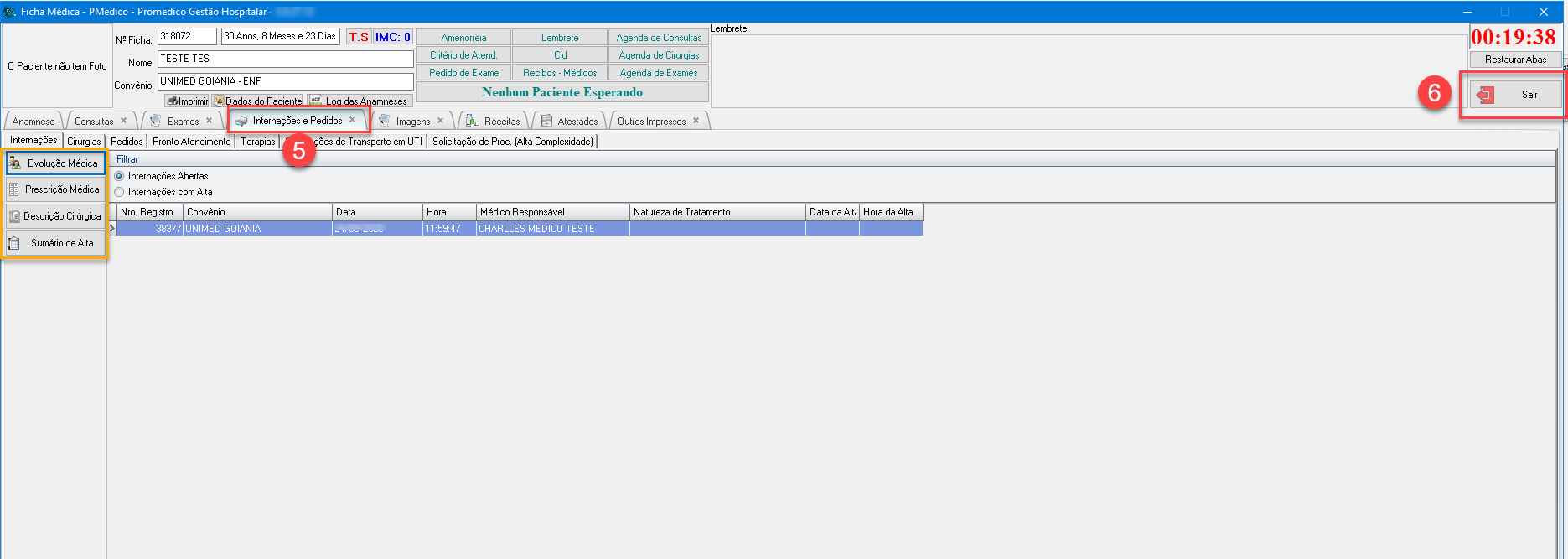Viewport: 1568px width, 559px height.
Task: Open Evolução Médica from the side panel
Action: 55,163
